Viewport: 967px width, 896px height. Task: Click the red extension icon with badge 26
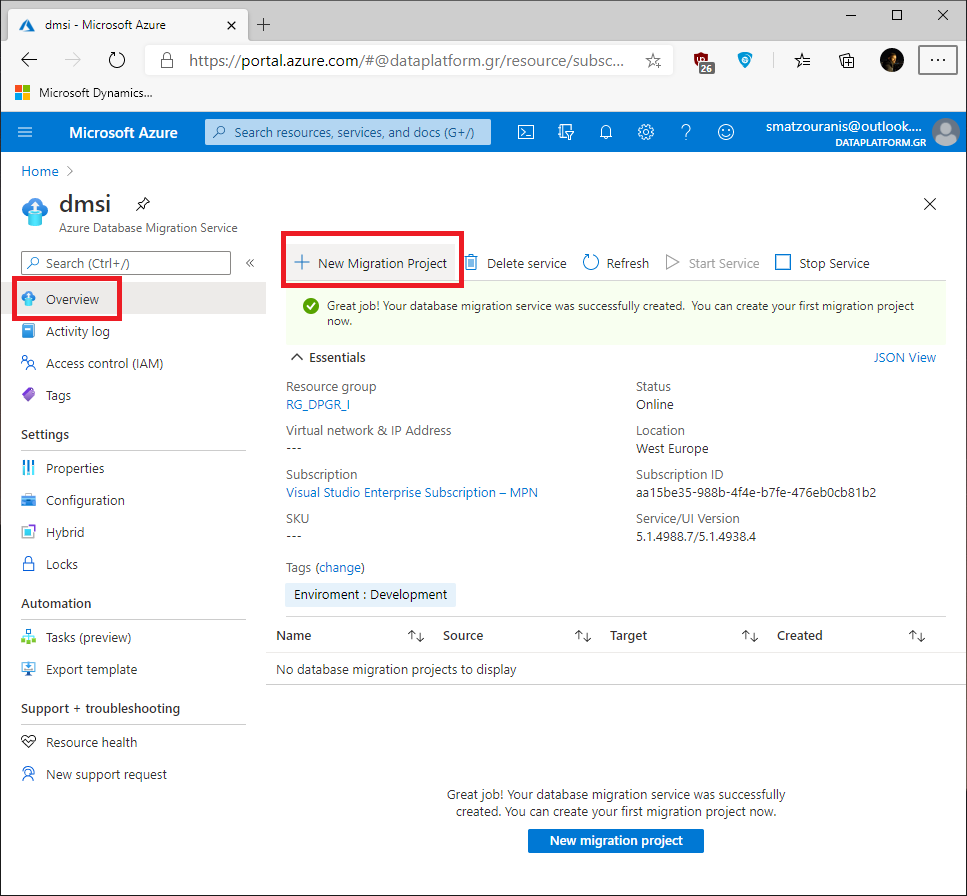[x=703, y=62]
